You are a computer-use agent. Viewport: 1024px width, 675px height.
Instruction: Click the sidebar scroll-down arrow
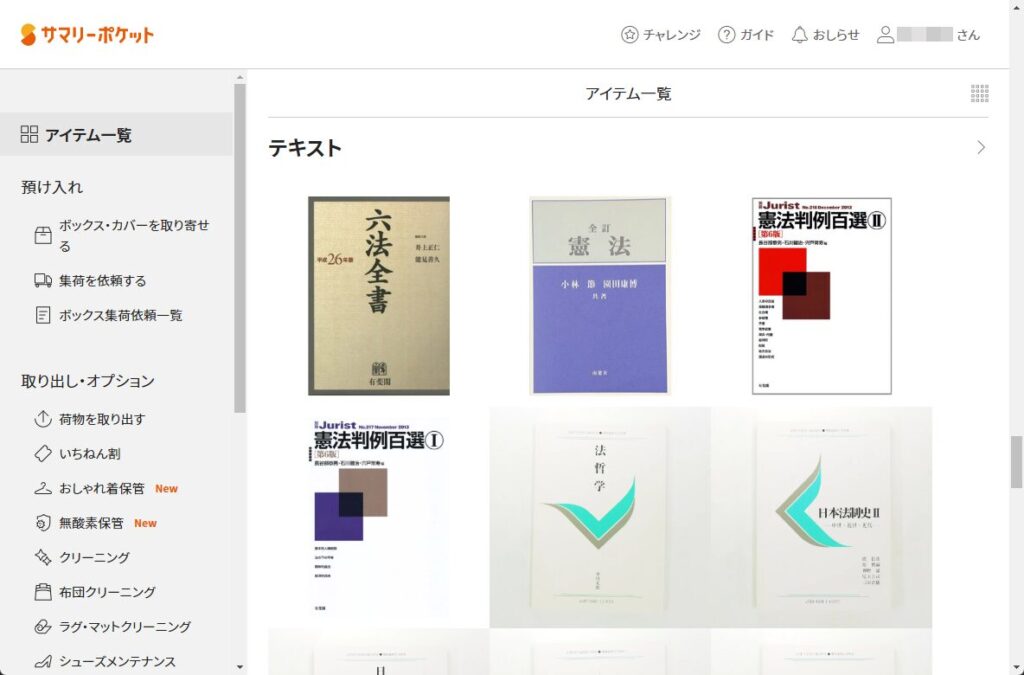point(240,667)
